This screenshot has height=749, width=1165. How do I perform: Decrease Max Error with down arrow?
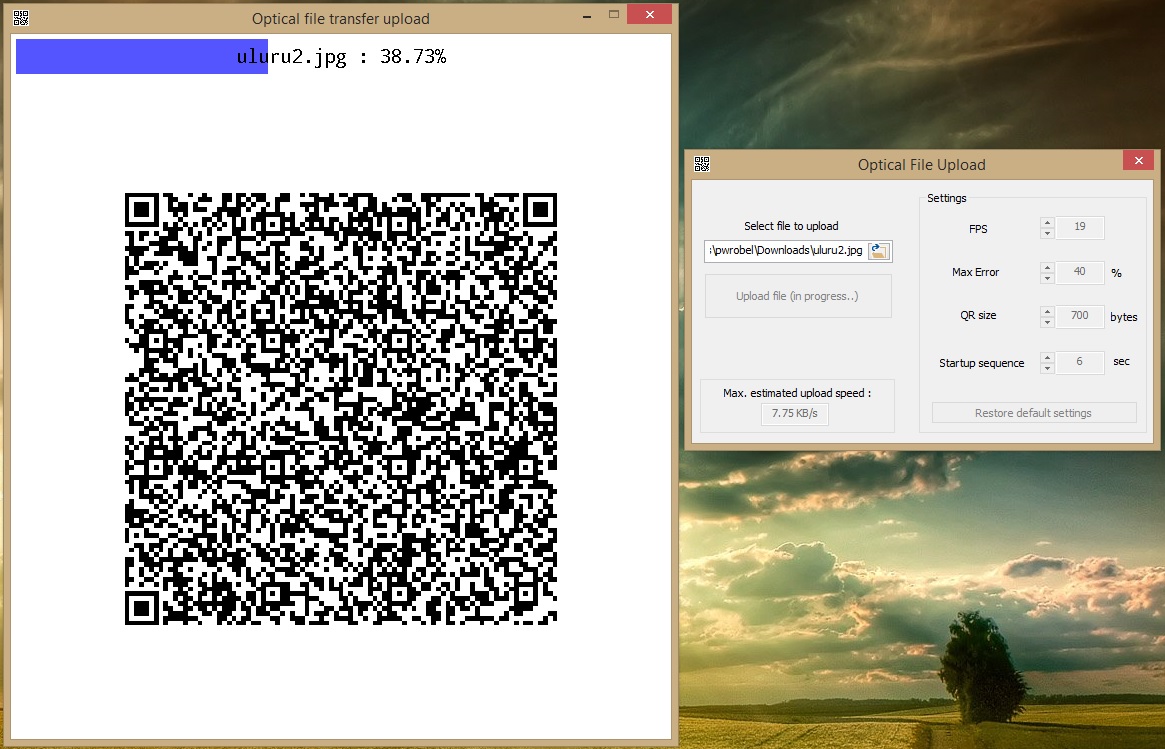(x=1047, y=278)
